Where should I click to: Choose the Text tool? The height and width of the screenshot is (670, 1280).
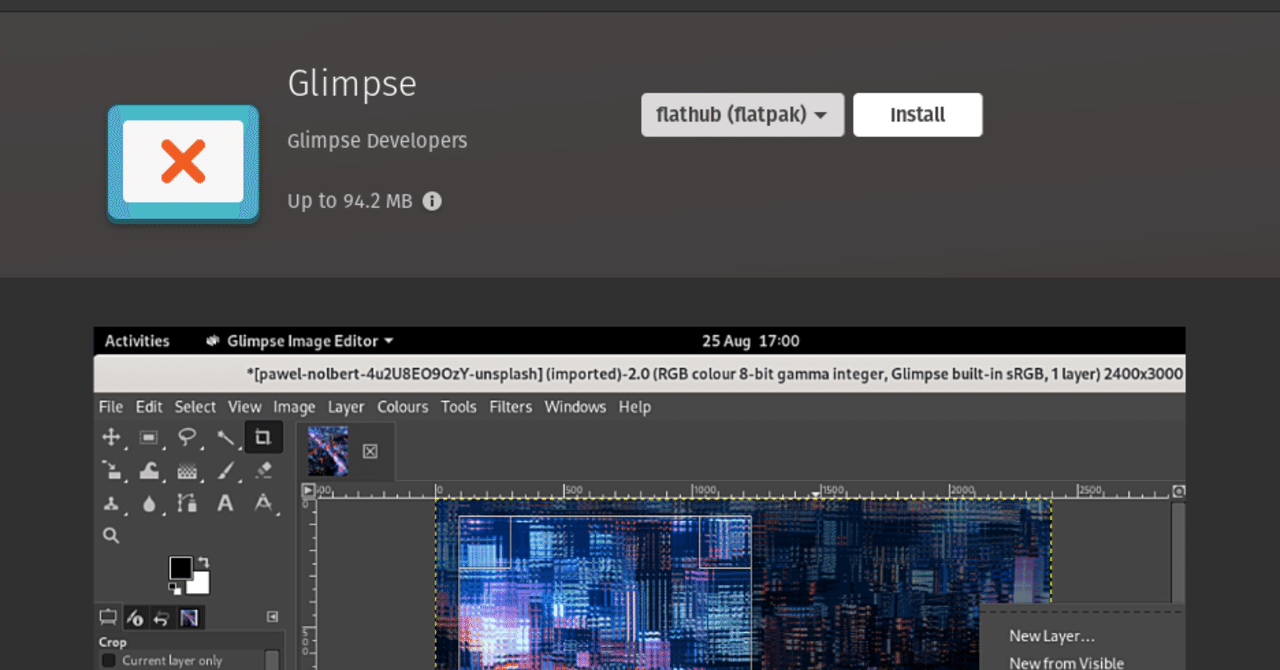[226, 504]
